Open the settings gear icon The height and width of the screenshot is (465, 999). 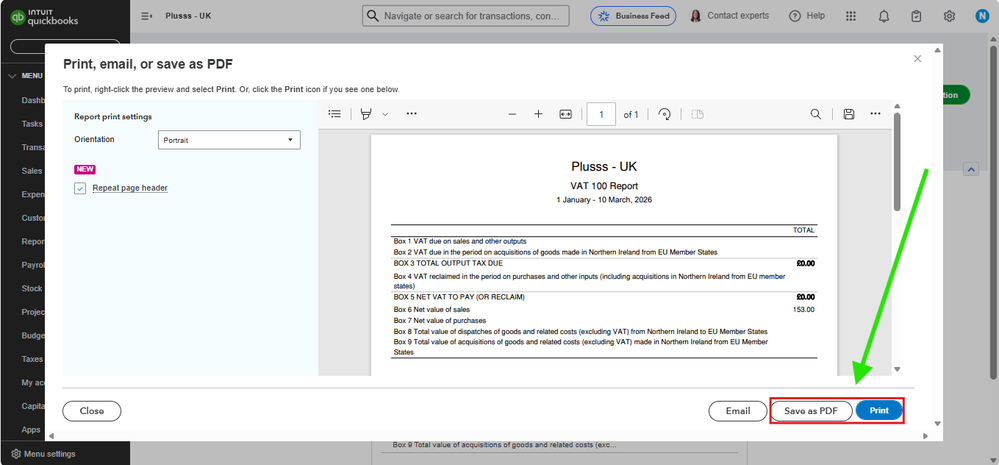pyautogui.click(x=949, y=17)
